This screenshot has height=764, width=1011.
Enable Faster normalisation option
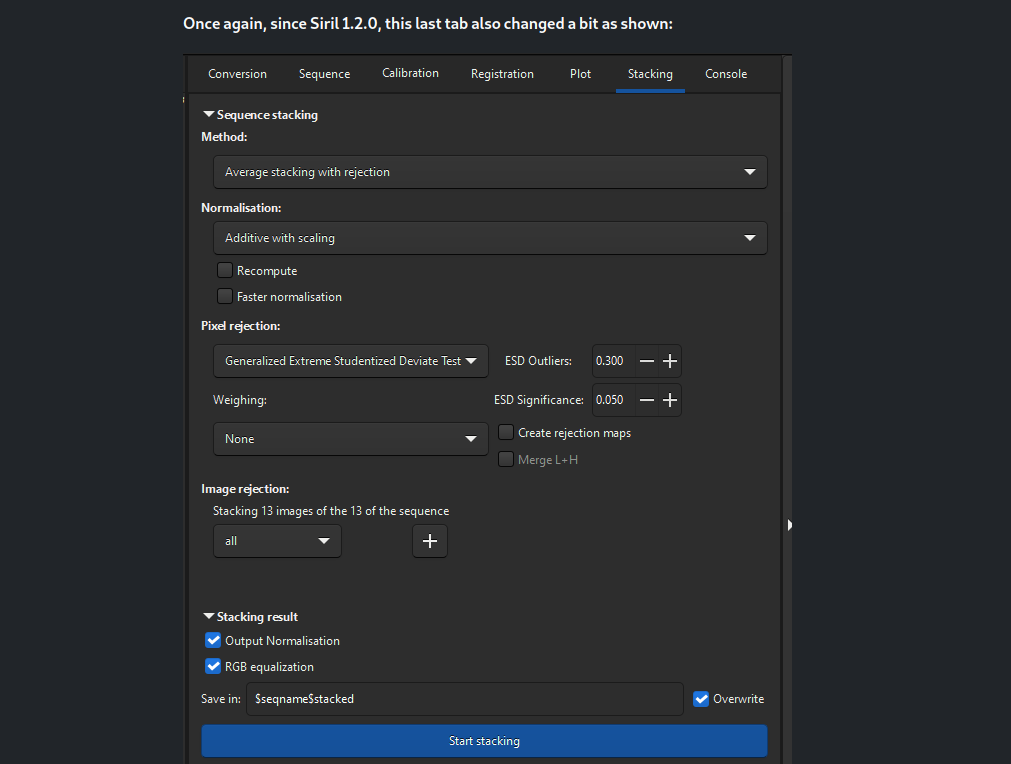(225, 297)
